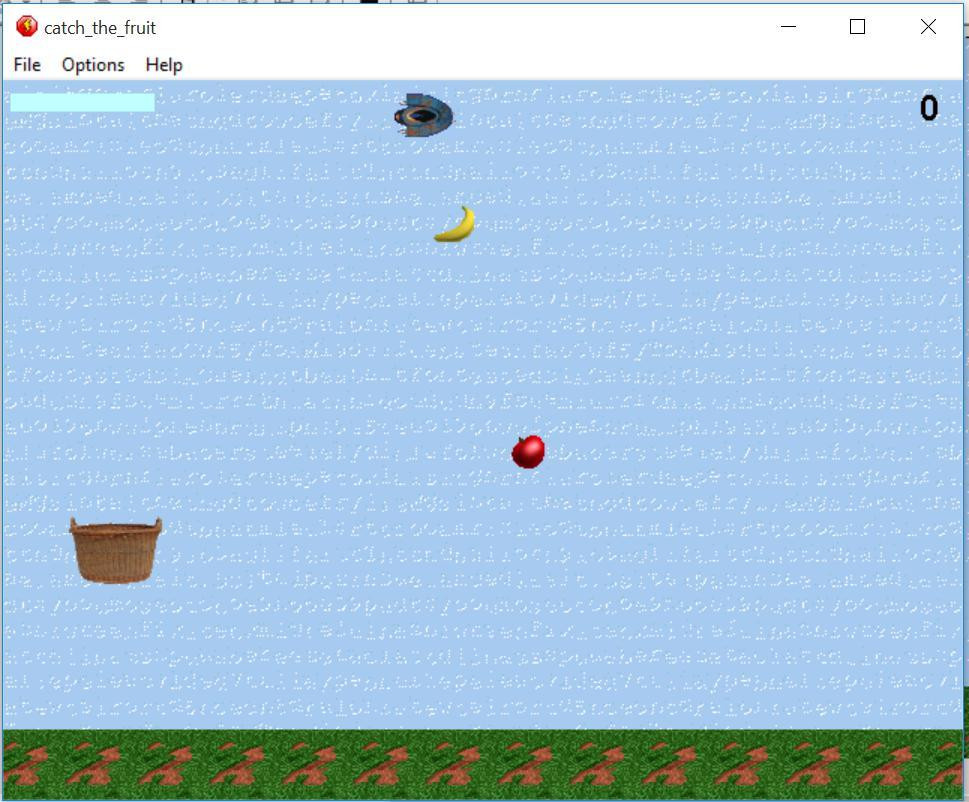Click the red app icon in title bar
The width and height of the screenshot is (969, 802).
(27, 27)
